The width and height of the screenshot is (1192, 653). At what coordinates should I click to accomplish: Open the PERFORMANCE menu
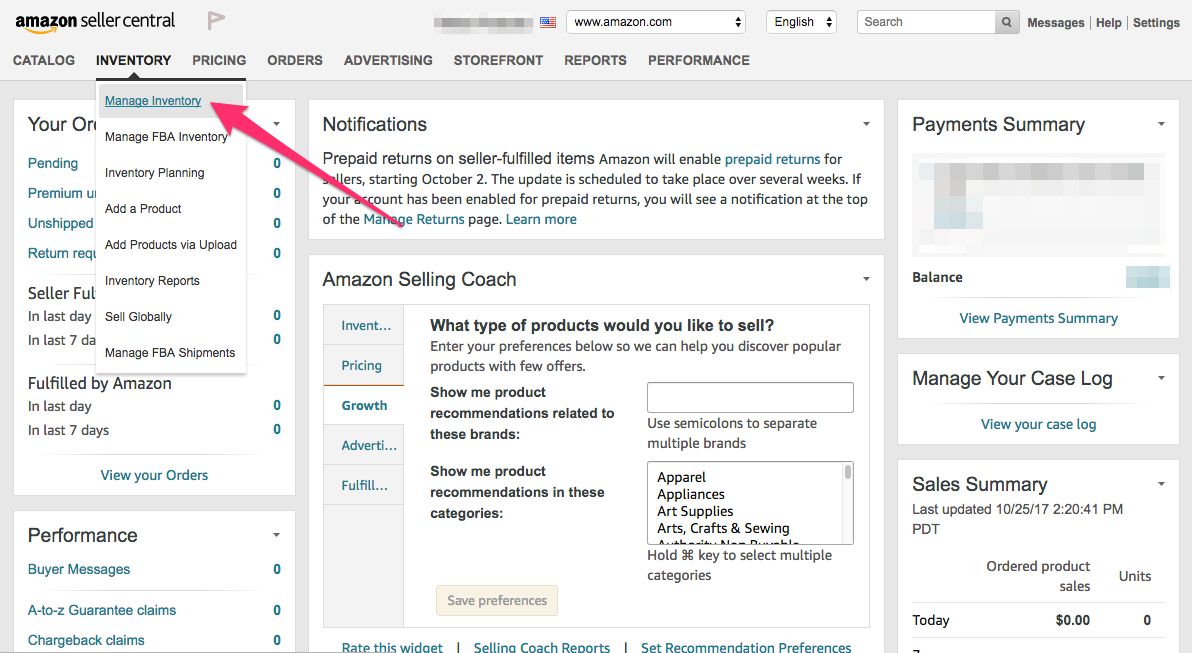[x=699, y=60]
